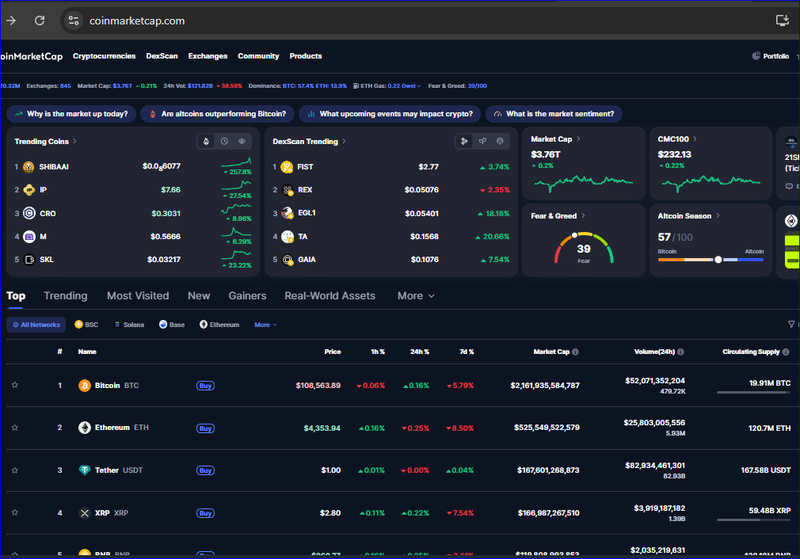Viewport: 800px width, 559px height.
Task: Star XRP to add to watchlist
Action: [x=15, y=513]
